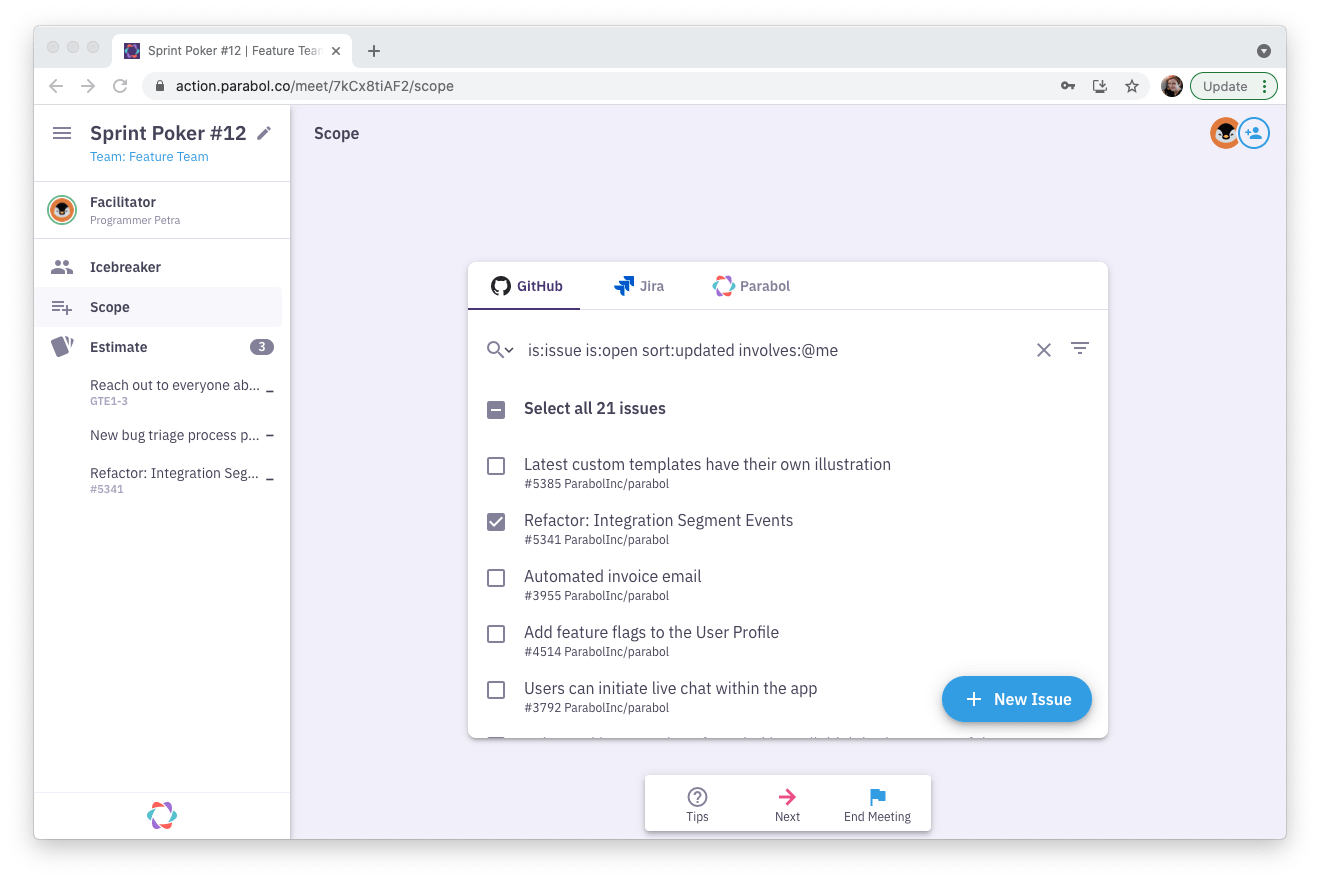This screenshot has height=881, width=1320.
Task: Uncheck Refactor: Integration Segment Events
Action: point(496,522)
